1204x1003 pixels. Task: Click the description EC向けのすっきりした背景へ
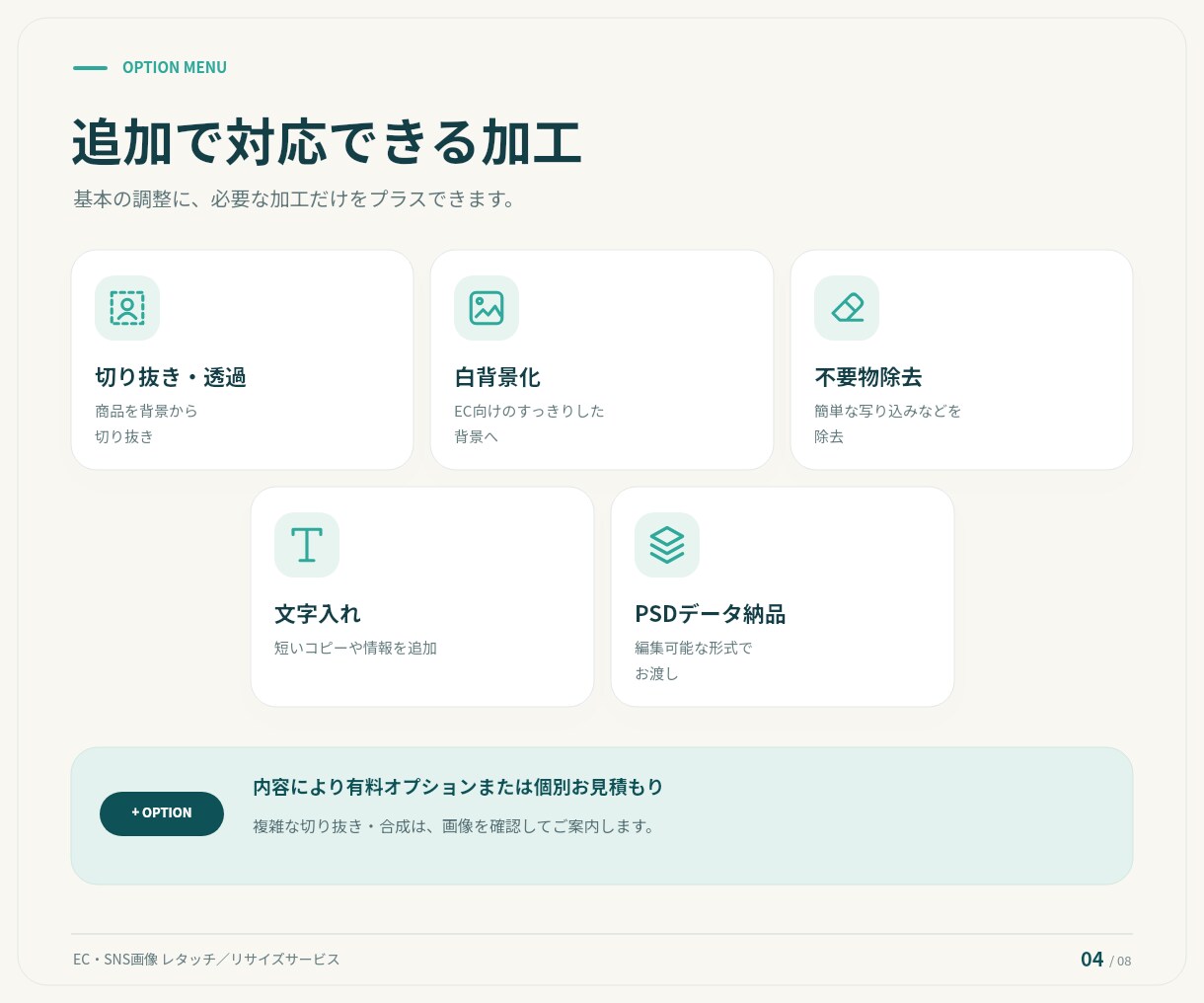pyautogui.click(x=529, y=424)
